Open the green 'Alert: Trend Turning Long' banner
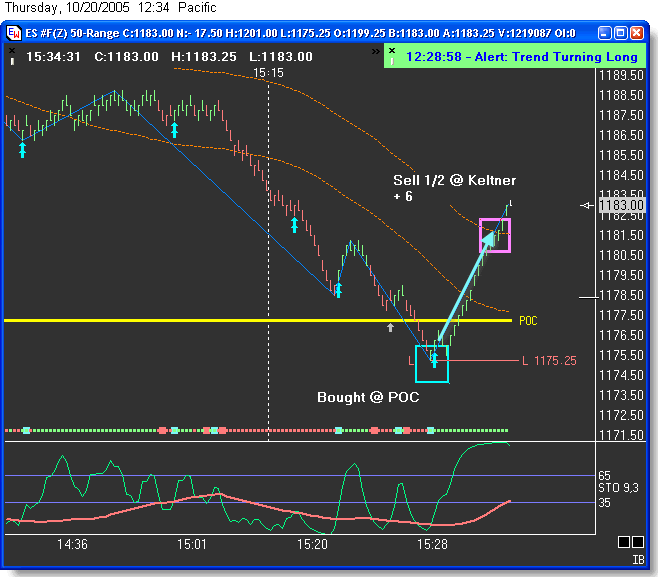This screenshot has width=658, height=577. [511, 57]
